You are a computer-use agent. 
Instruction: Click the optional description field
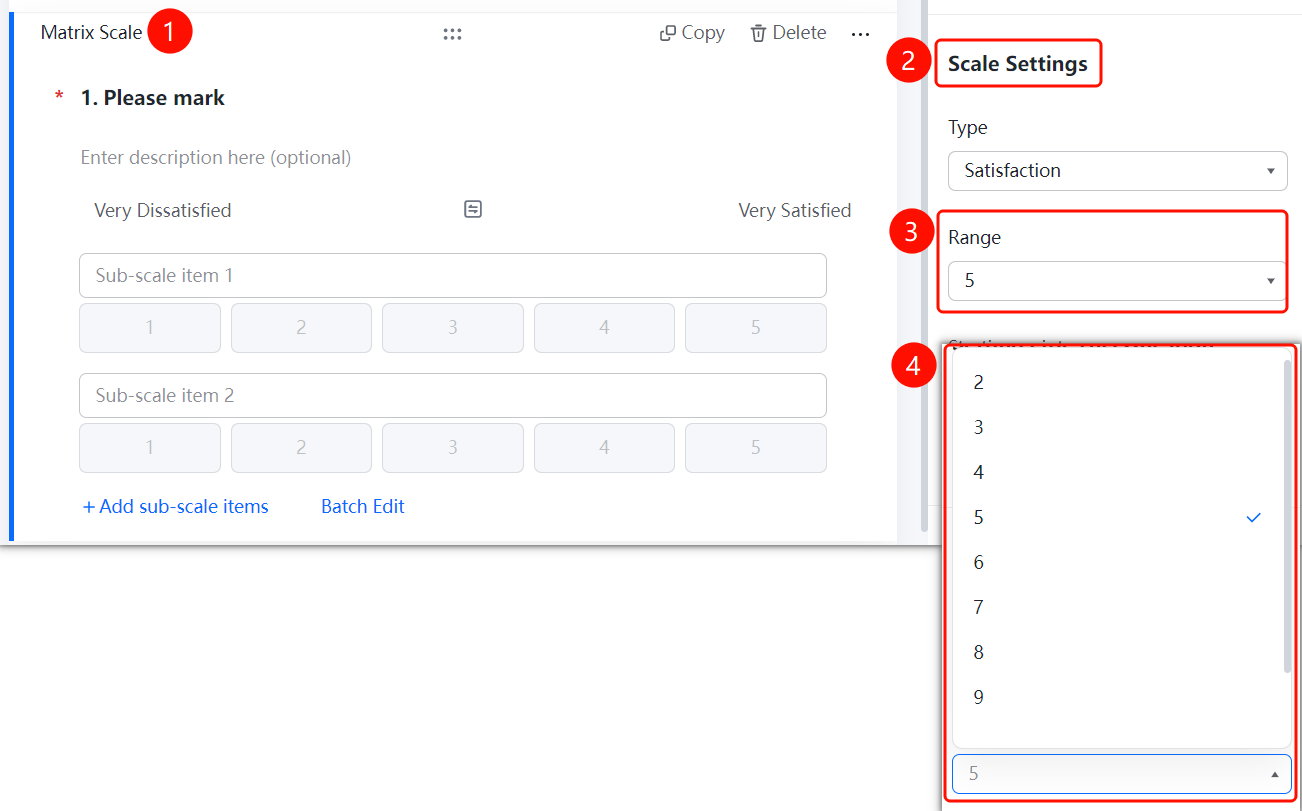click(216, 157)
